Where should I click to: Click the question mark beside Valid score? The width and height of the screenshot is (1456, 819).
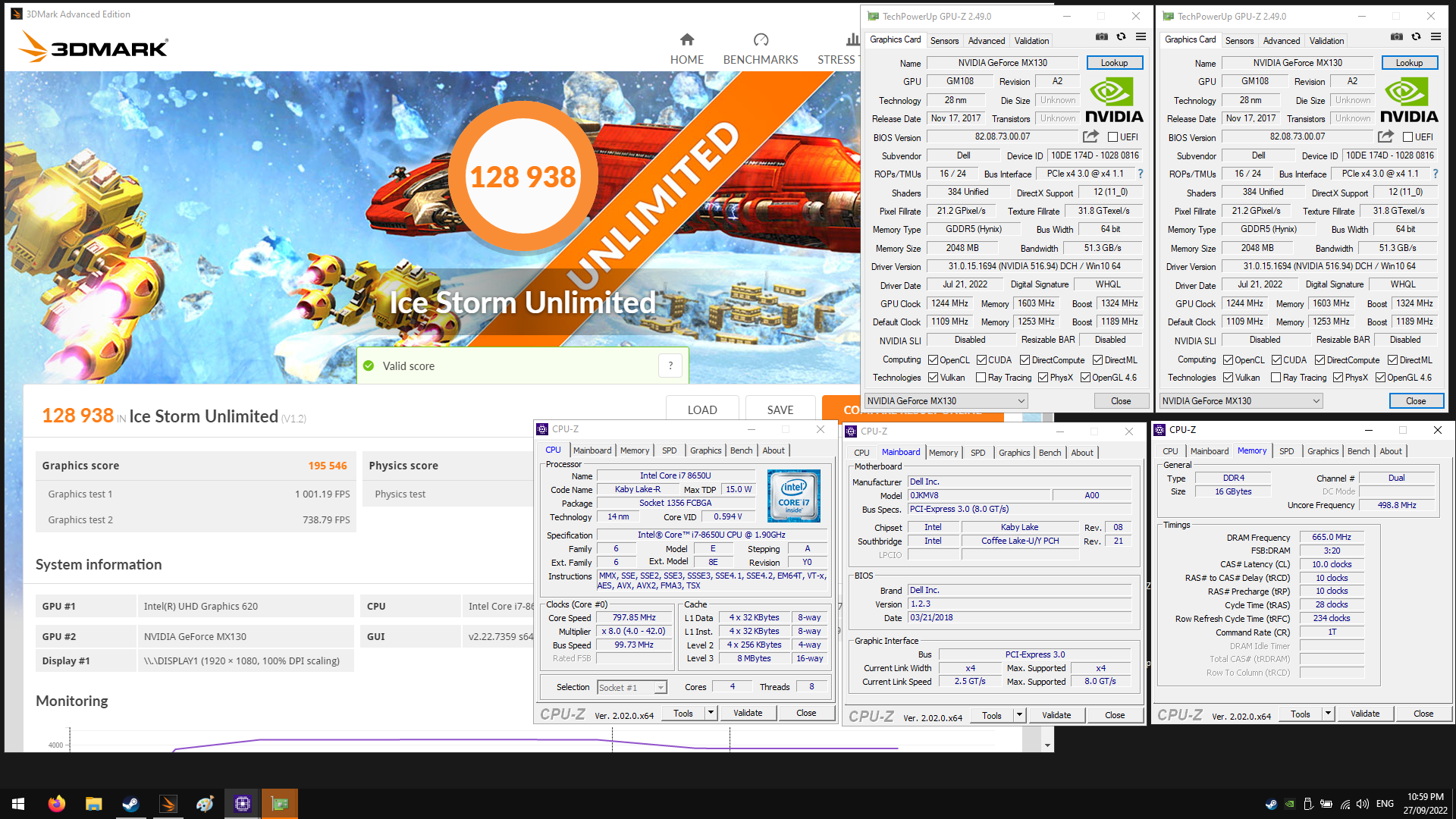click(x=670, y=366)
